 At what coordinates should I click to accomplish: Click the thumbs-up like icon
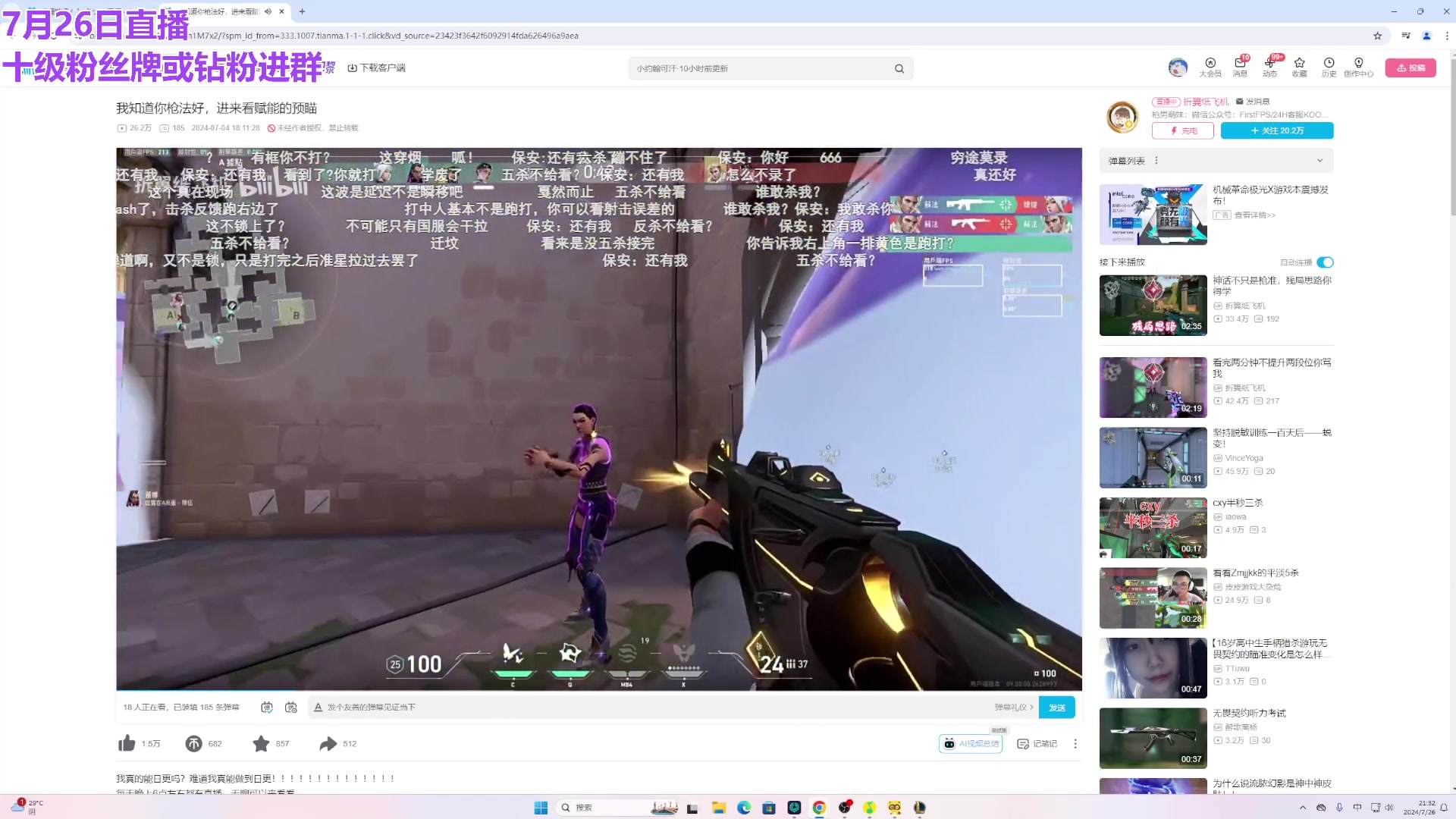tap(127, 744)
